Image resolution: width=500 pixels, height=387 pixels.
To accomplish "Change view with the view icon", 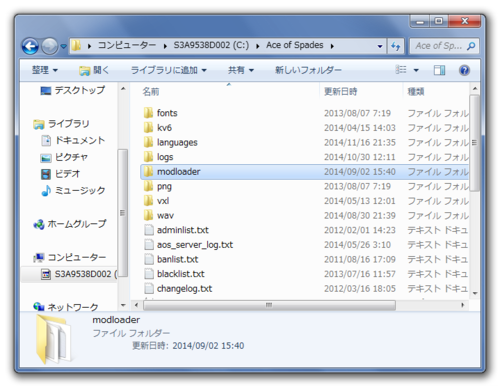I will pyautogui.click(x=401, y=70).
